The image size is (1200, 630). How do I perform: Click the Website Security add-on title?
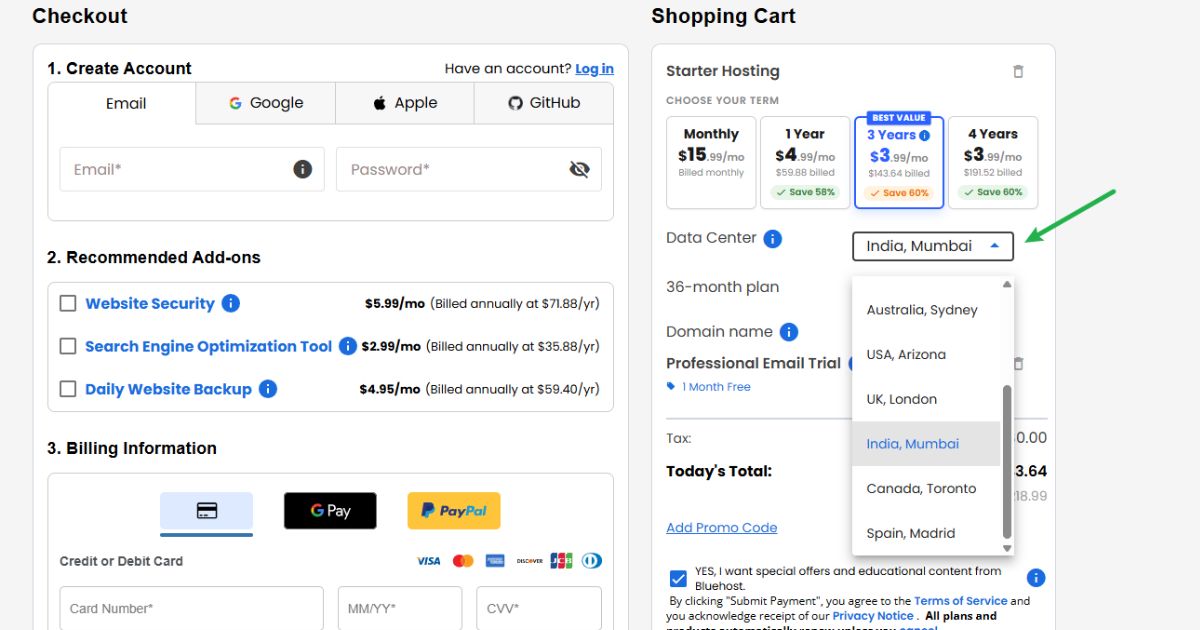(x=150, y=303)
